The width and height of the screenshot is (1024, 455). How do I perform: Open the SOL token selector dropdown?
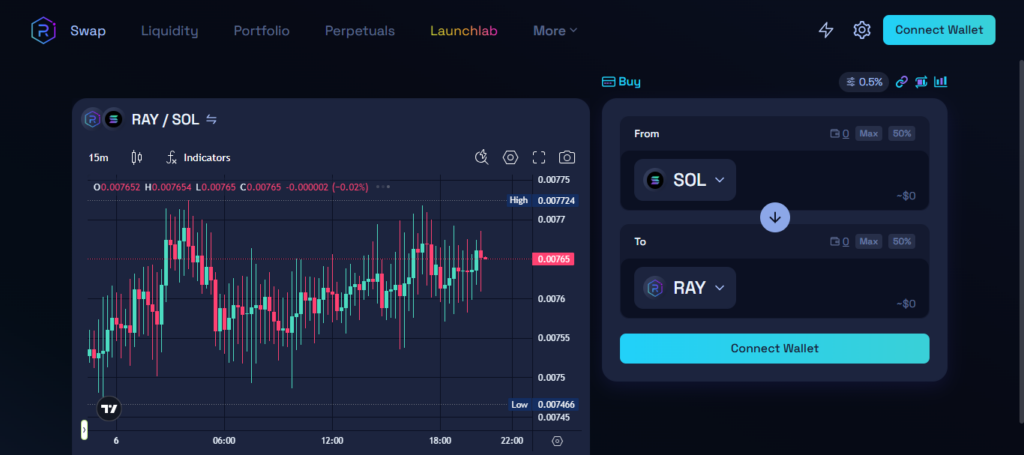coord(685,180)
